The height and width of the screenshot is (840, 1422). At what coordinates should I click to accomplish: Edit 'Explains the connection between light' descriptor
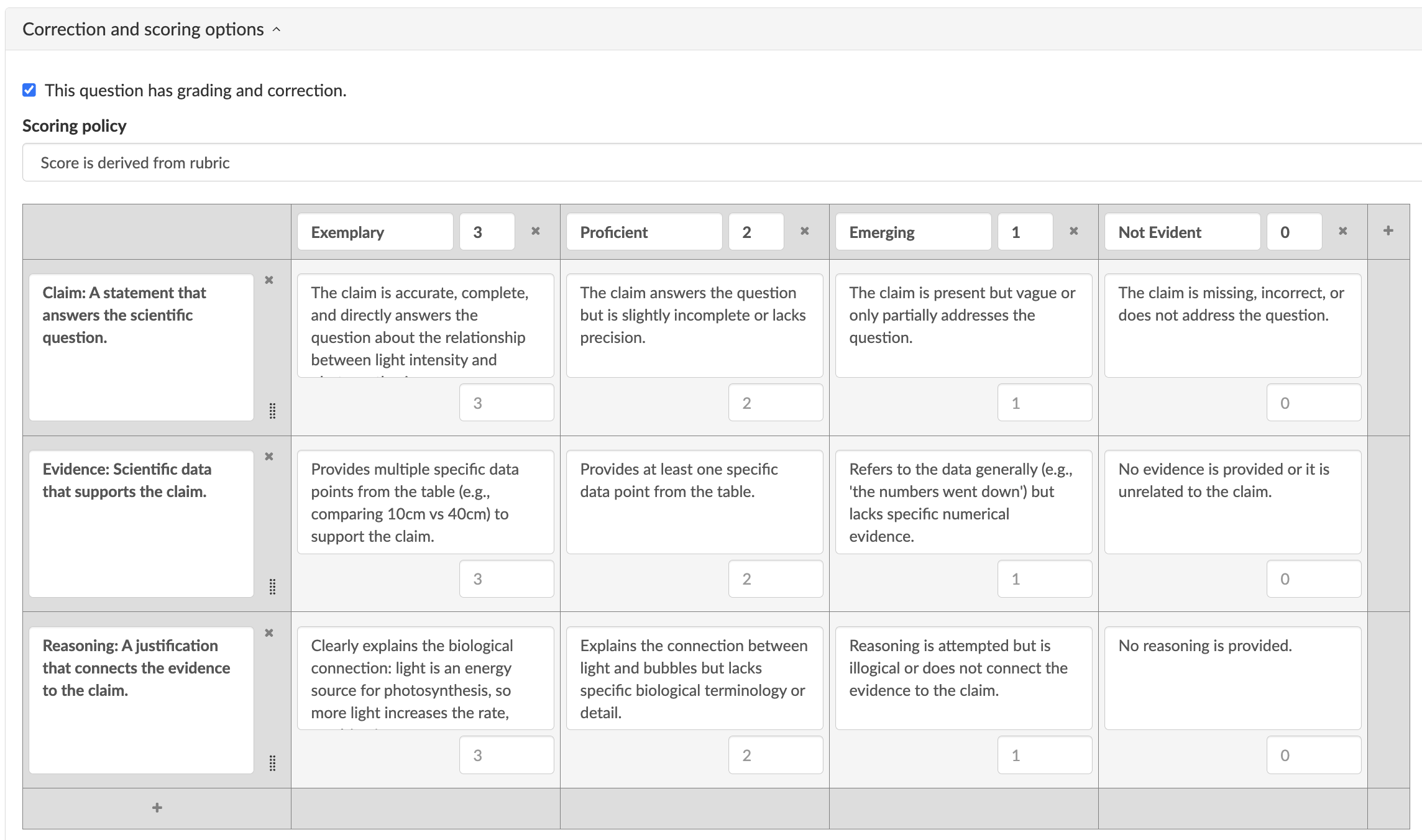[x=695, y=678]
